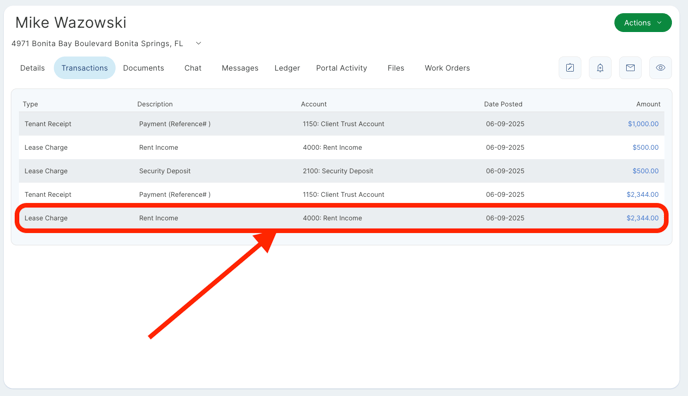Image resolution: width=688 pixels, height=396 pixels.
Task: Click the edit note icon button
Action: click(570, 68)
